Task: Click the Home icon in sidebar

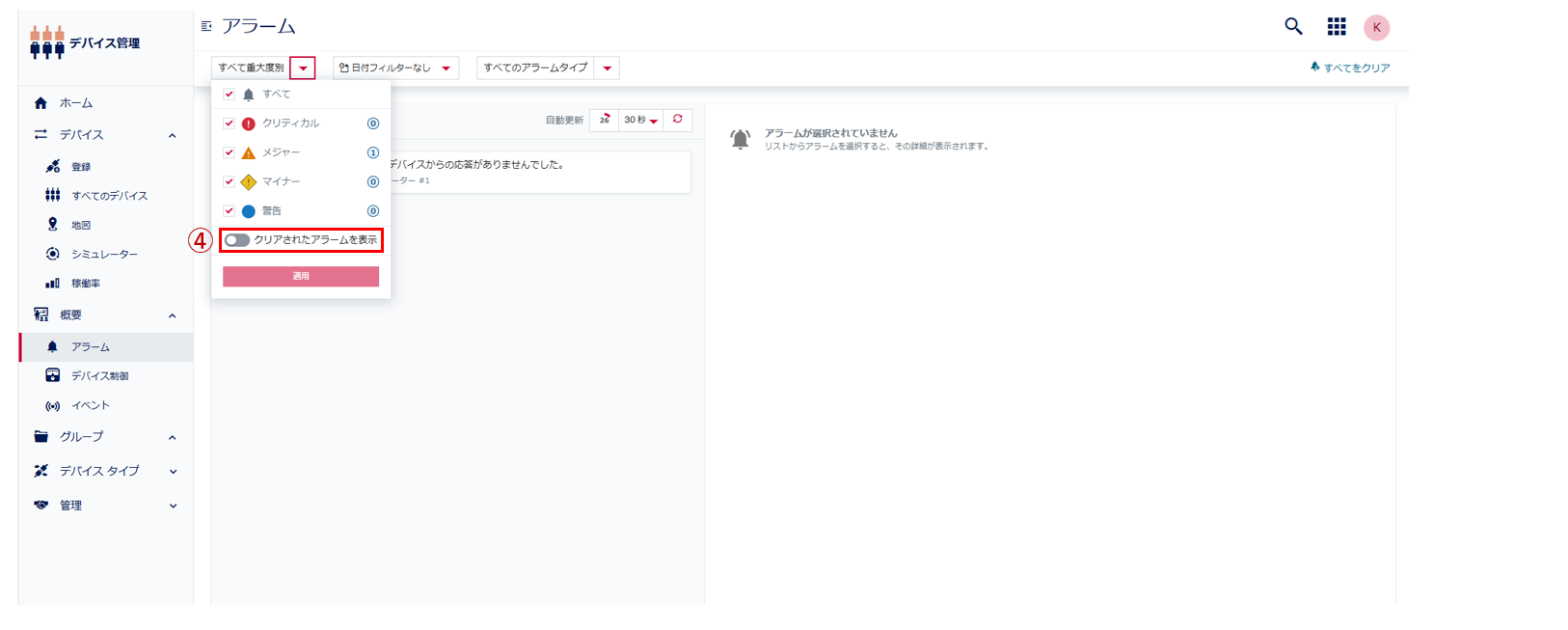Action: click(41, 103)
